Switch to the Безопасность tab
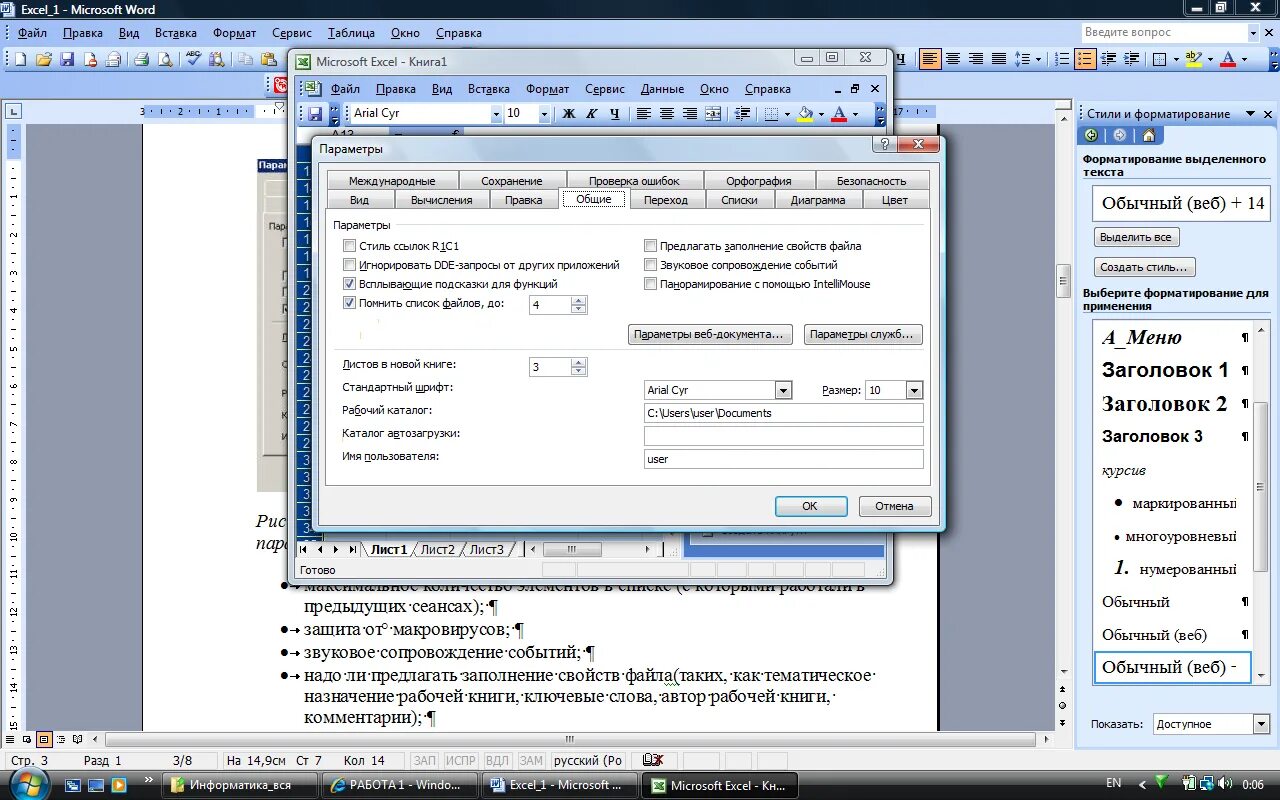 [x=871, y=181]
